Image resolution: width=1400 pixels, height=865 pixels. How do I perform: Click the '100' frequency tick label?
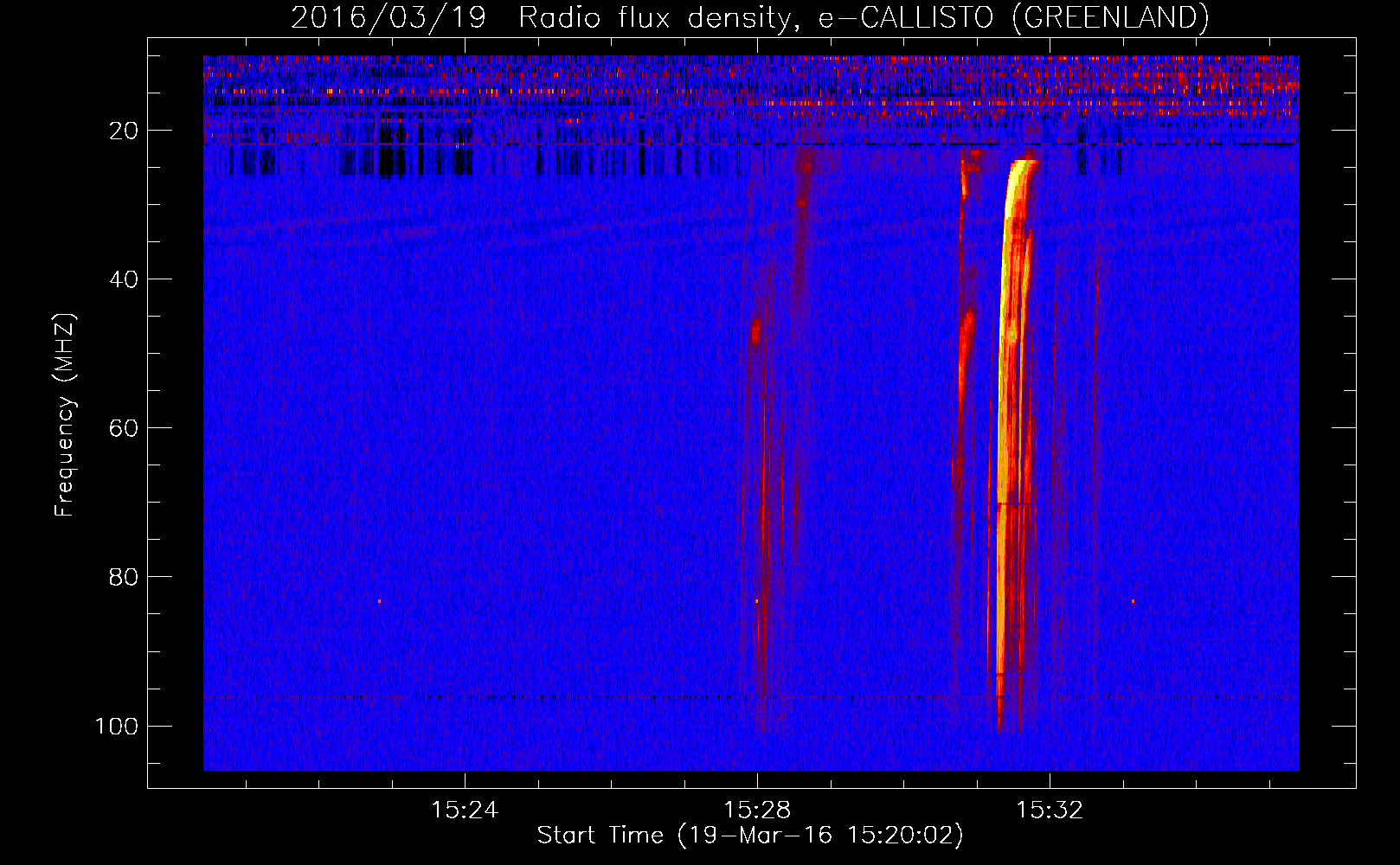(x=117, y=726)
